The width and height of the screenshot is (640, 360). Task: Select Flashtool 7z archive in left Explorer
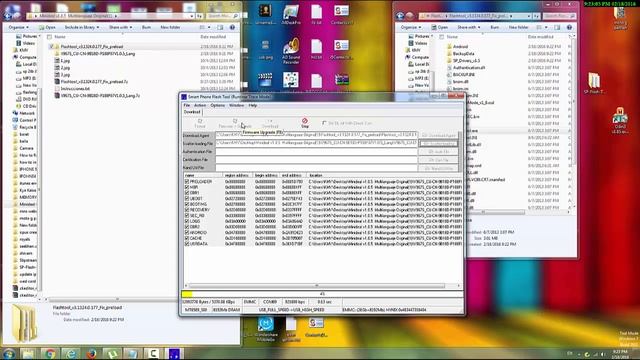point(94,82)
